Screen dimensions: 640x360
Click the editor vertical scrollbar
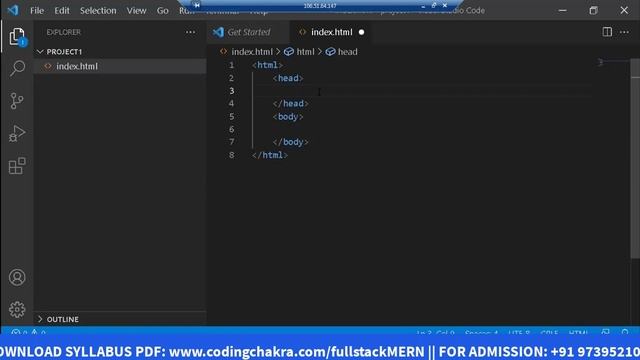click(x=635, y=158)
